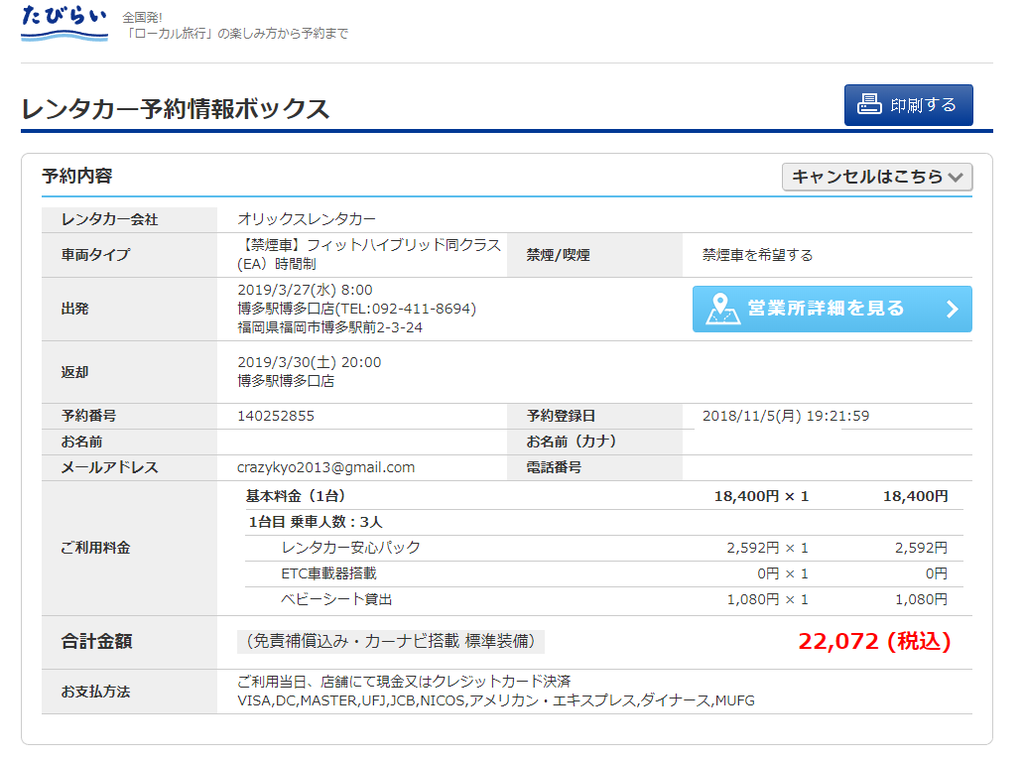Click the レンタカー会社 label
This screenshot has height=760, width=1024.
coord(110,219)
